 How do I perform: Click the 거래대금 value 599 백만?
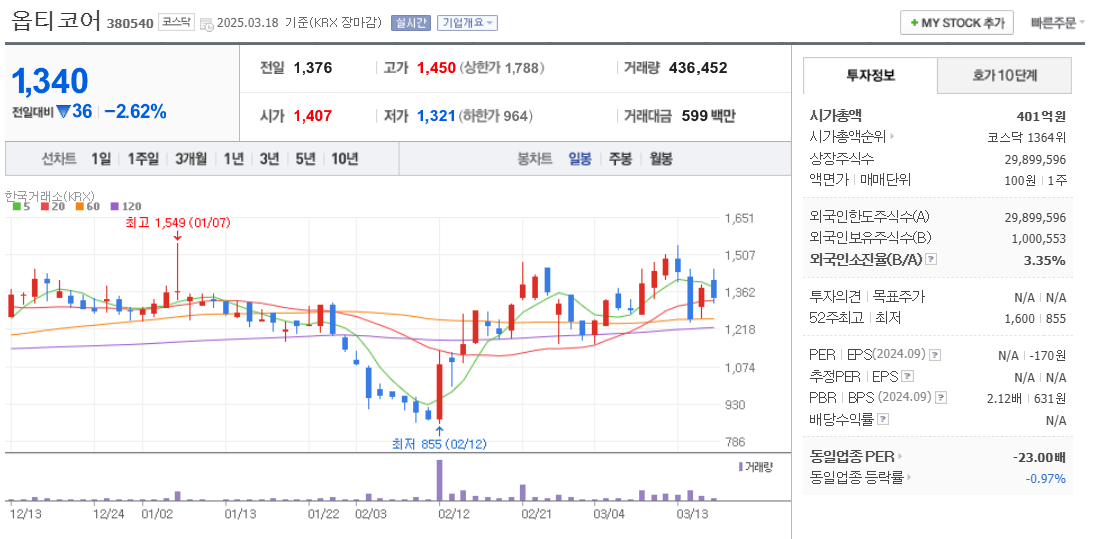tap(708, 116)
